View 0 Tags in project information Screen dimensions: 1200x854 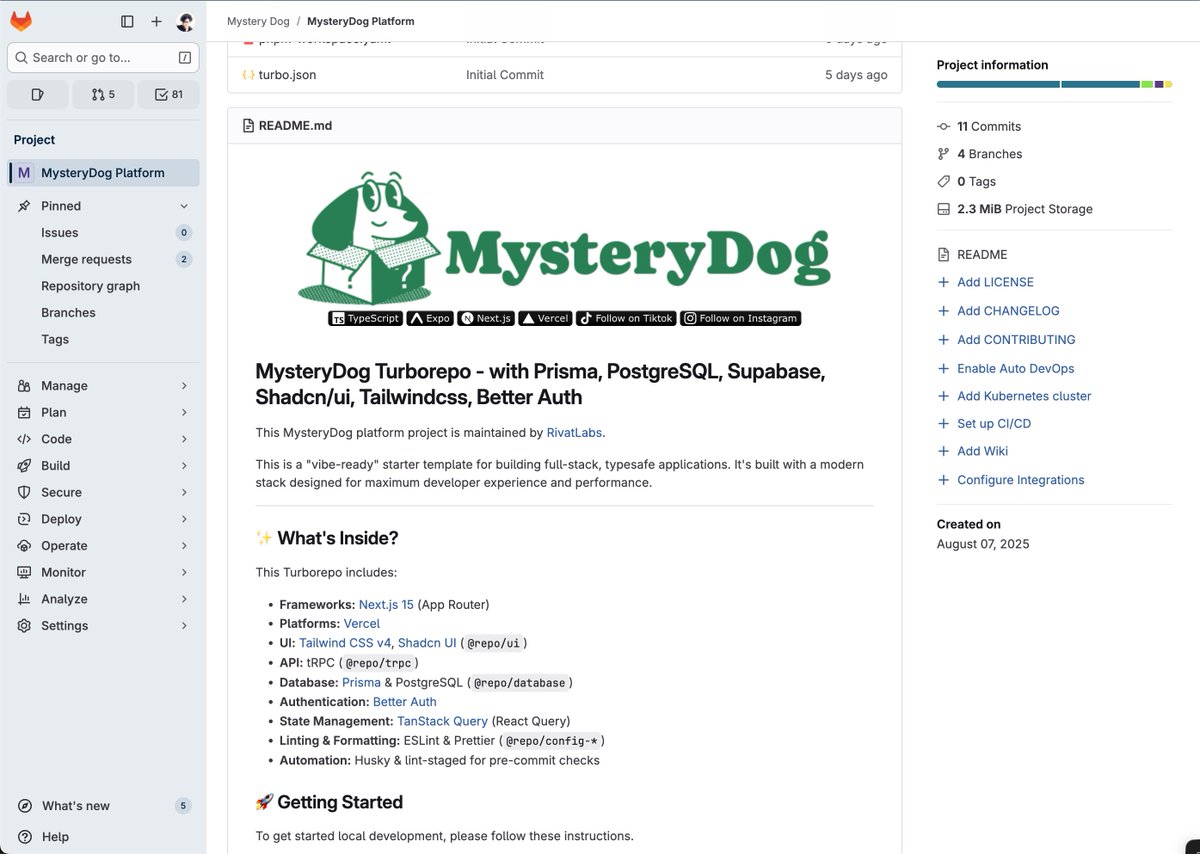[976, 182]
